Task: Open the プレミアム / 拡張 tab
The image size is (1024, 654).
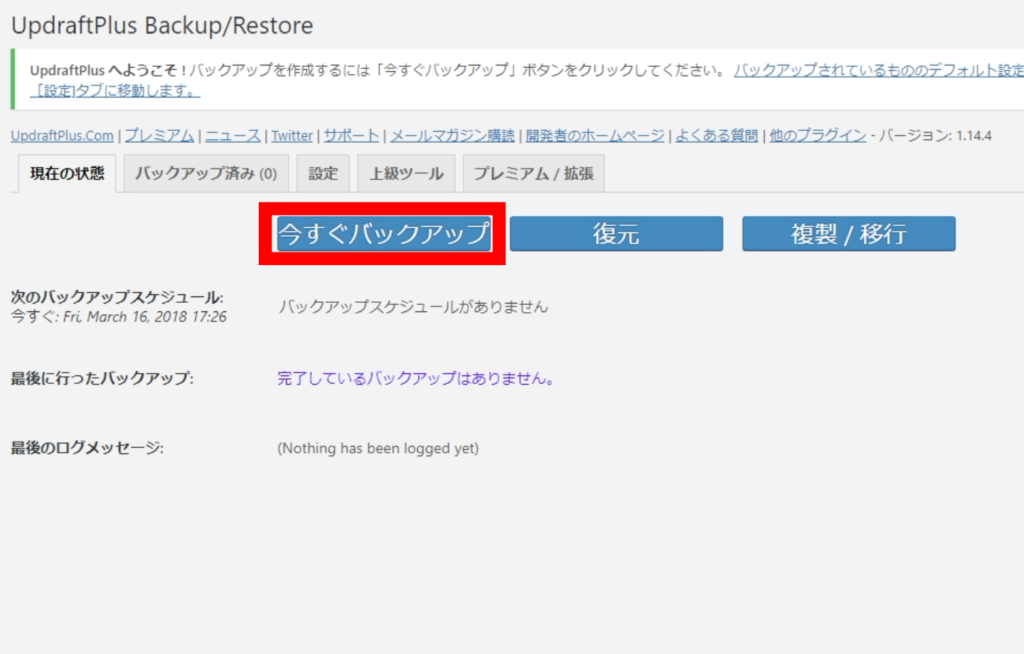Action: pyautogui.click(x=534, y=174)
